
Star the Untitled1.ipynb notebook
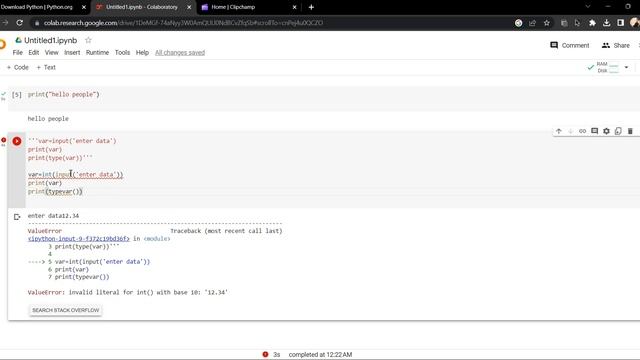coord(88,40)
